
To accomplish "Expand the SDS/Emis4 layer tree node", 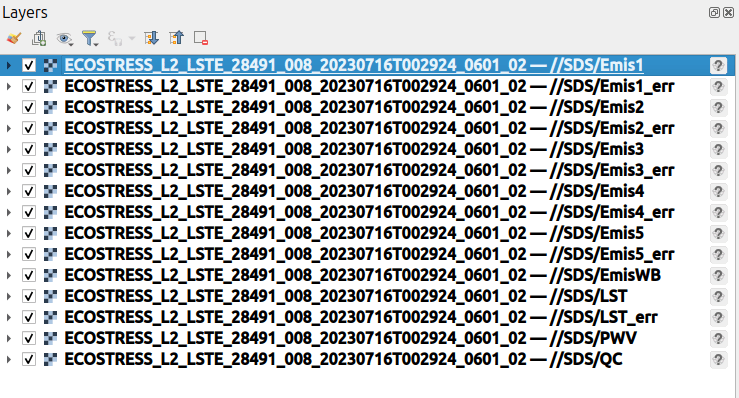I will pos(8,191).
